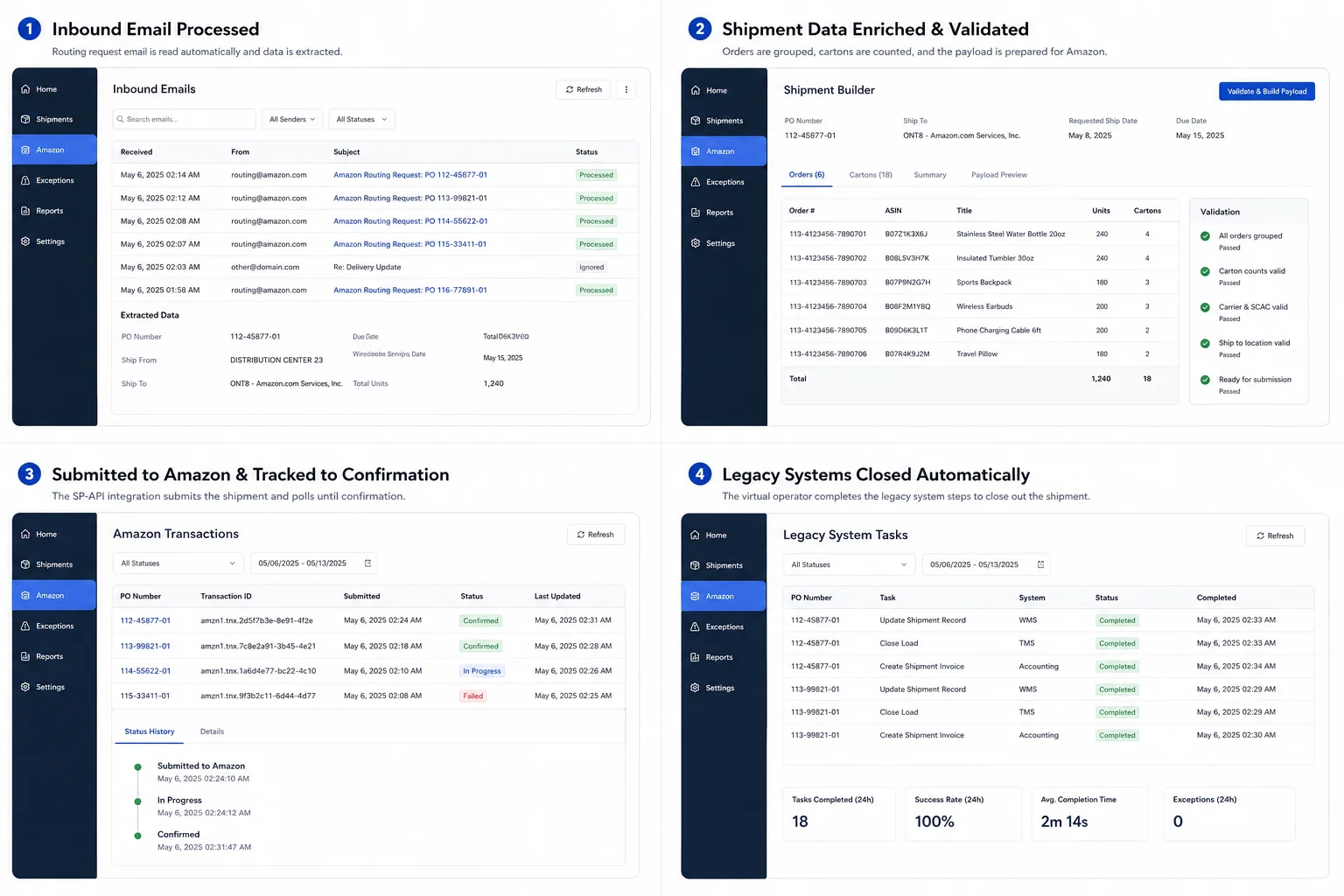1344x896 pixels.
Task: Open email Amazon Routing Request: PO 112-45877-01
Action: pos(410,175)
